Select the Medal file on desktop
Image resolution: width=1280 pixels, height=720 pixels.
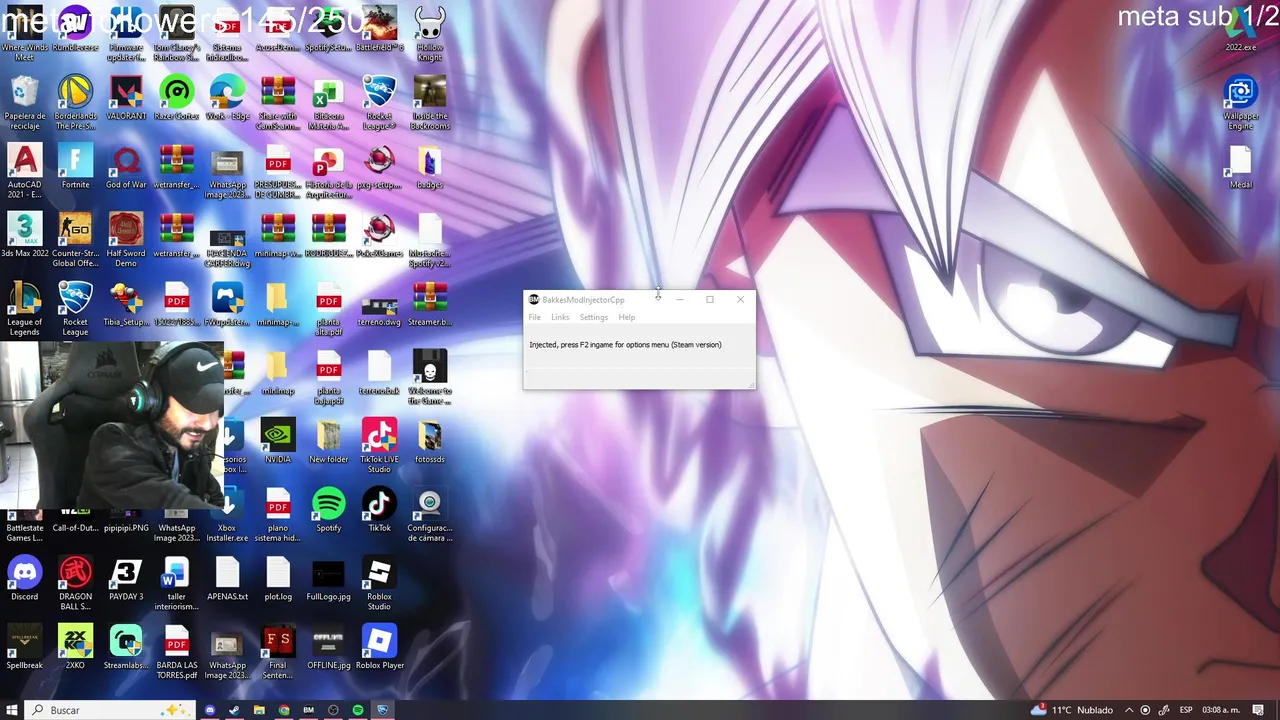coord(1241,166)
